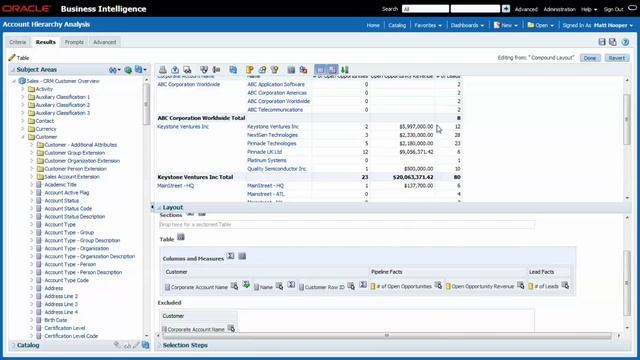The height and width of the screenshot is (360, 640).
Task: Open the Help dropdown in the header
Action: tap(589, 9)
